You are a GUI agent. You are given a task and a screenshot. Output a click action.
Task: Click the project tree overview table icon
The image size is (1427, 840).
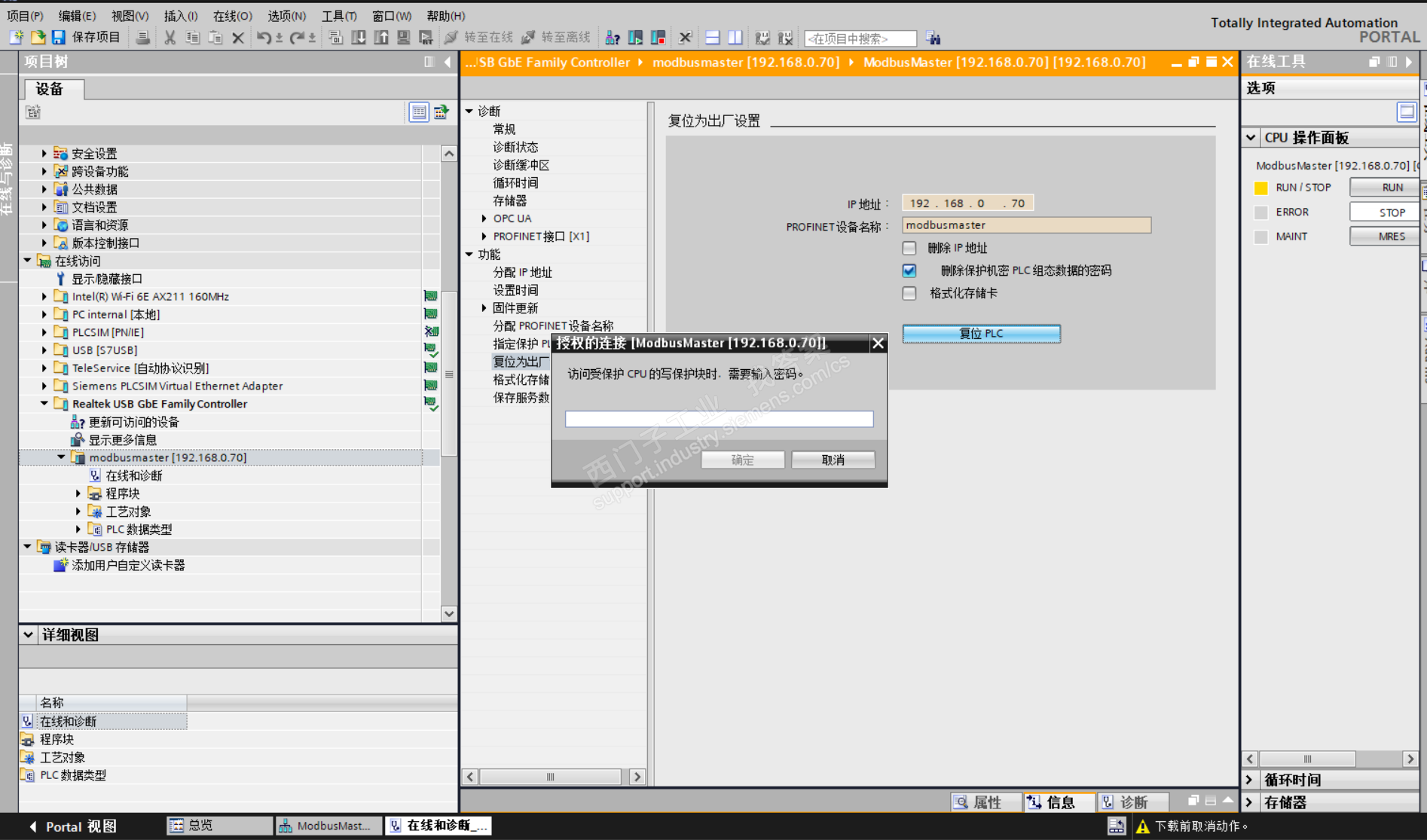(419, 112)
